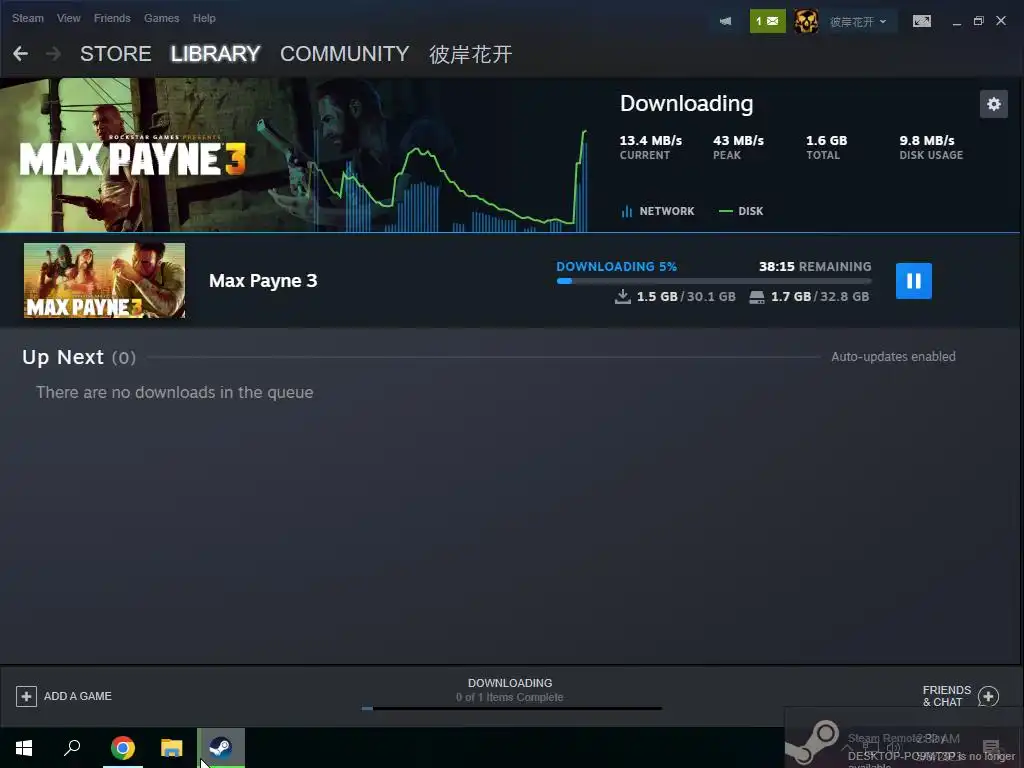Viewport: 1024px width, 768px height.
Task: Click the 9.8 MB/s DISK USAGE stat
Action: [931, 147]
